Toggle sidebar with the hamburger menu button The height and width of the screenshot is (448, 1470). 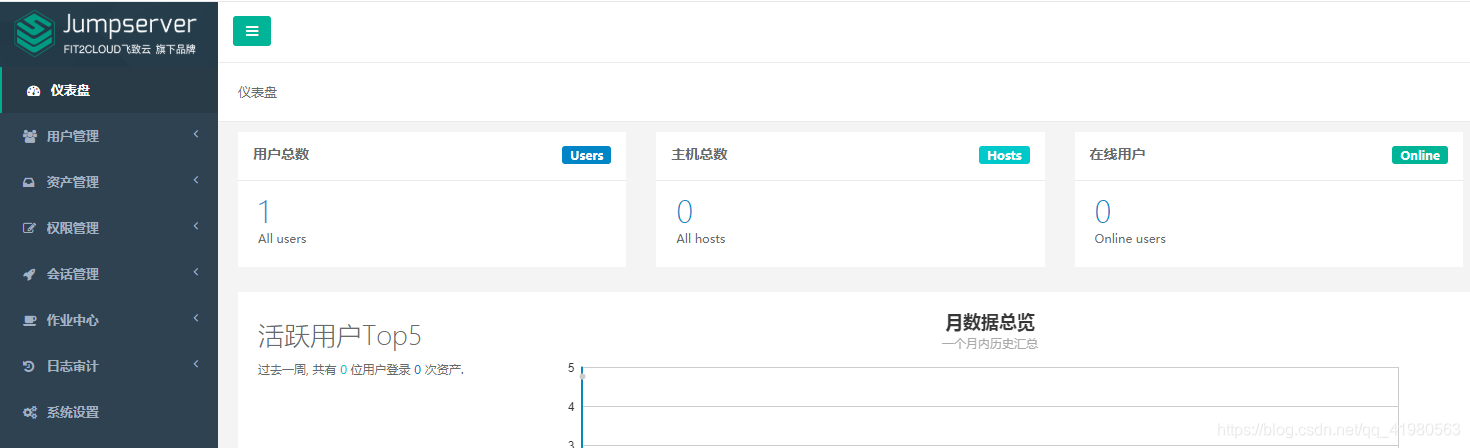click(252, 31)
